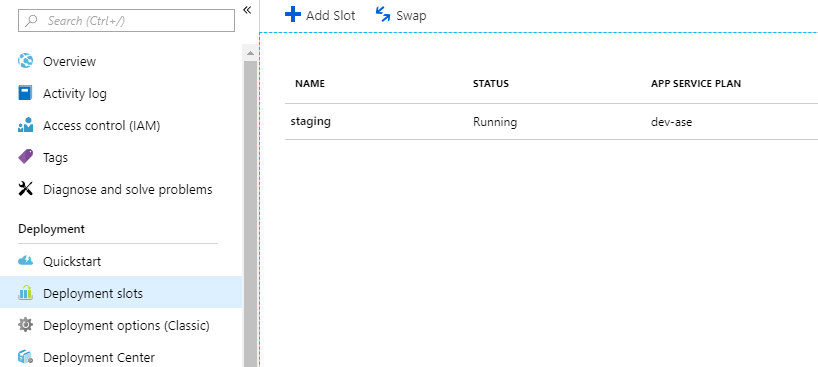The height and width of the screenshot is (367, 818).
Task: Open the Overview menu item
Action: pos(69,62)
